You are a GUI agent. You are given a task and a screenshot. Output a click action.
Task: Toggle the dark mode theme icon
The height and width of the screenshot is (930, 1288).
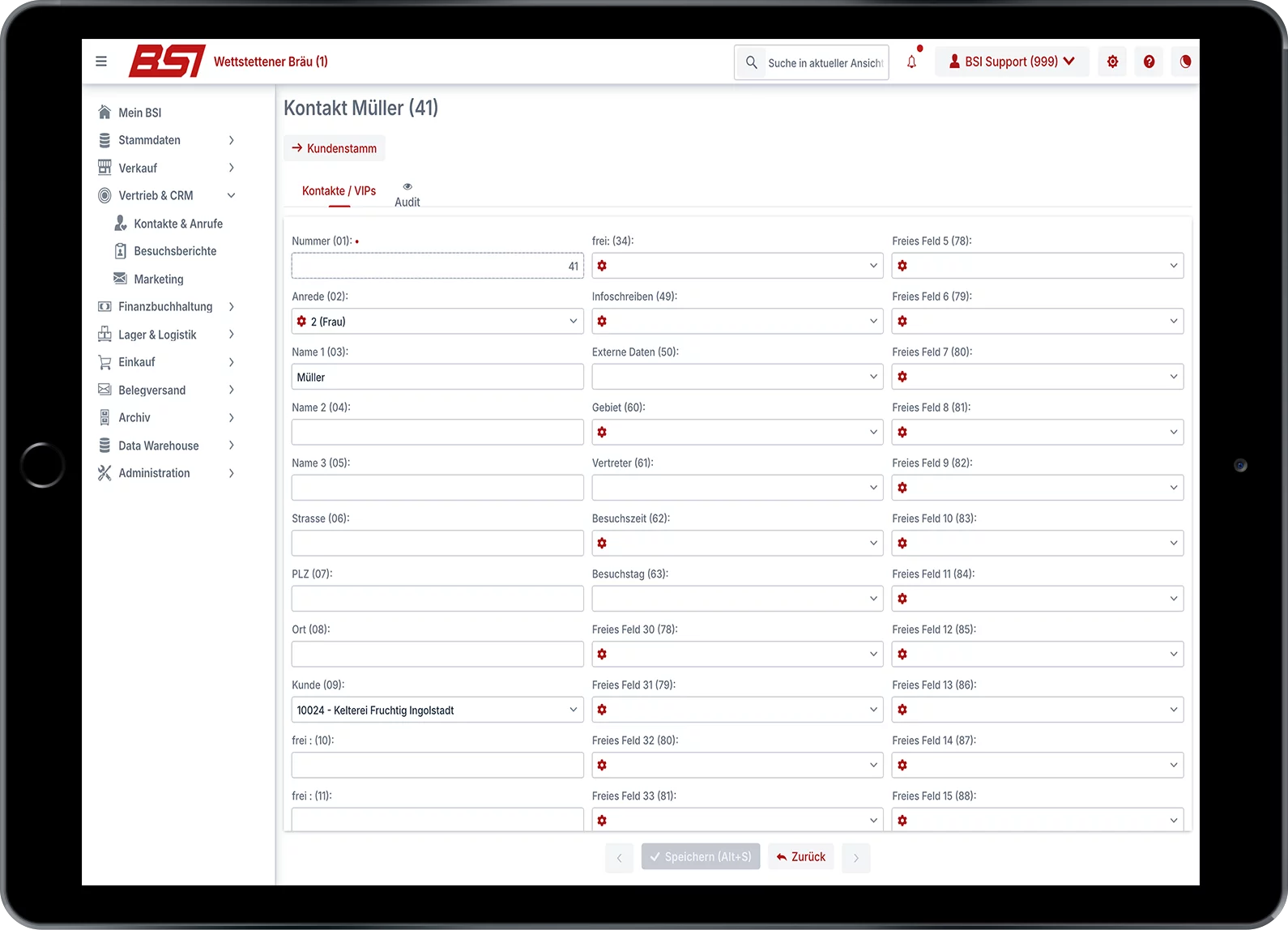coord(1185,62)
